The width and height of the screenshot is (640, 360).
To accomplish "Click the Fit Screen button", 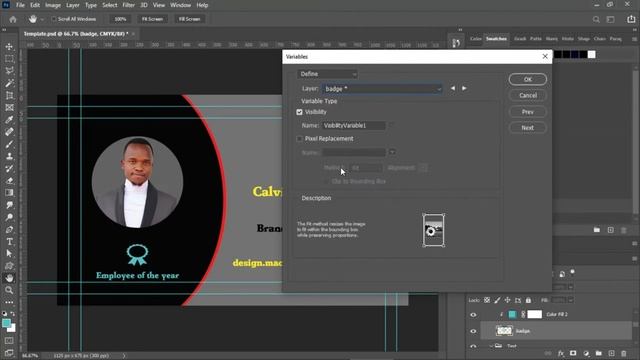I will coord(152,19).
